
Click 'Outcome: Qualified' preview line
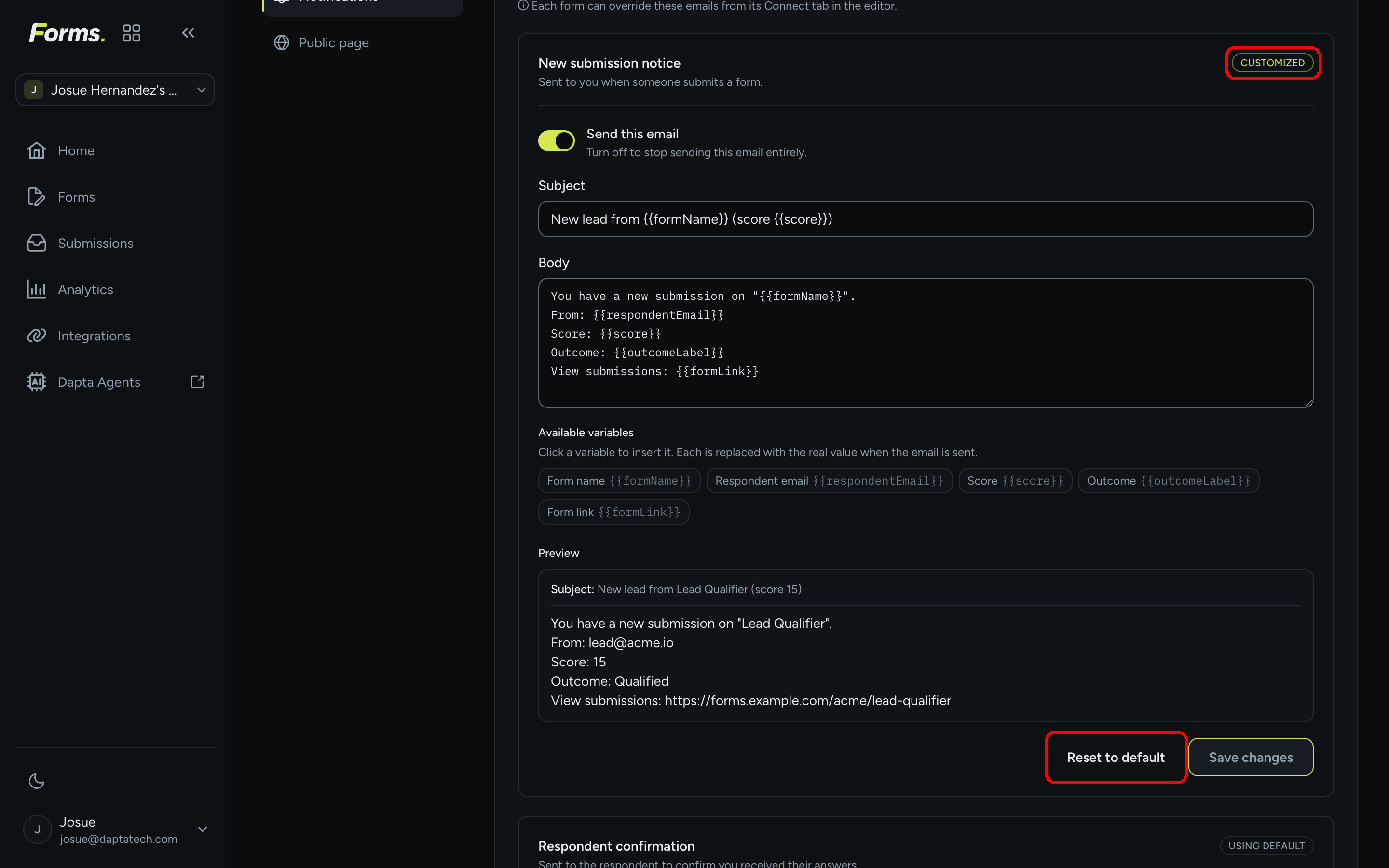(610, 681)
